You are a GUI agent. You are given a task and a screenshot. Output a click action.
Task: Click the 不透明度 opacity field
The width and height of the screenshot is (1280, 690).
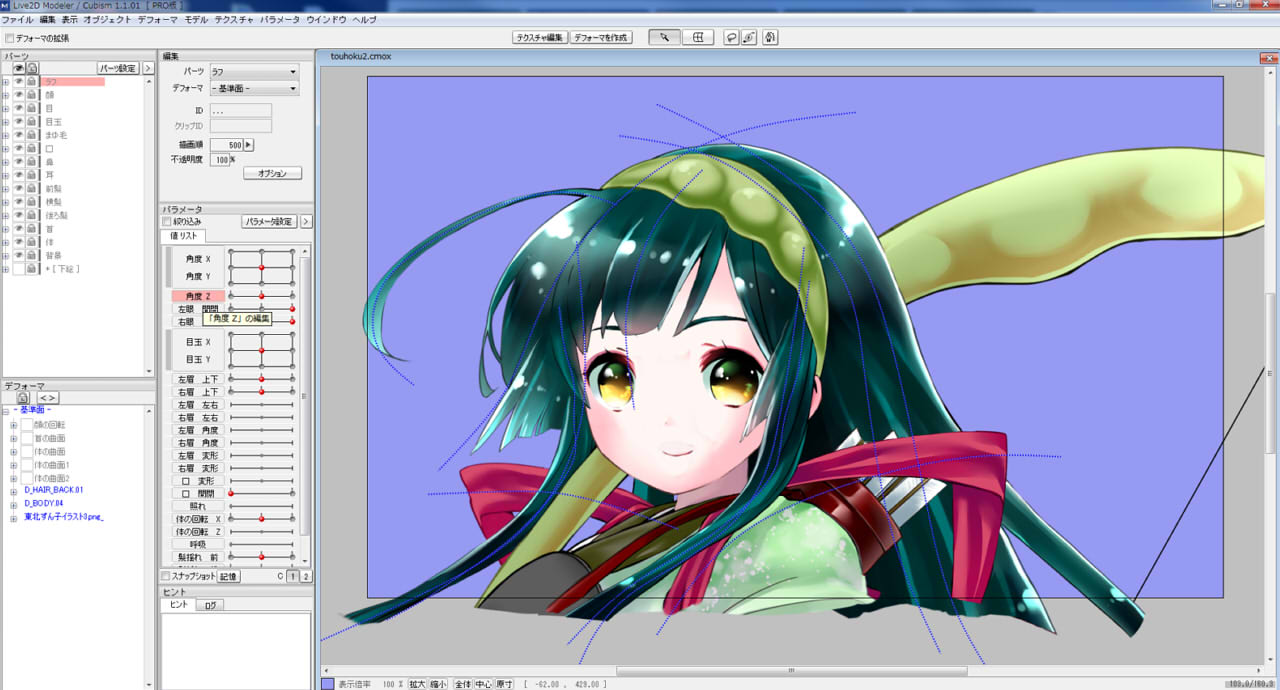[x=220, y=159]
